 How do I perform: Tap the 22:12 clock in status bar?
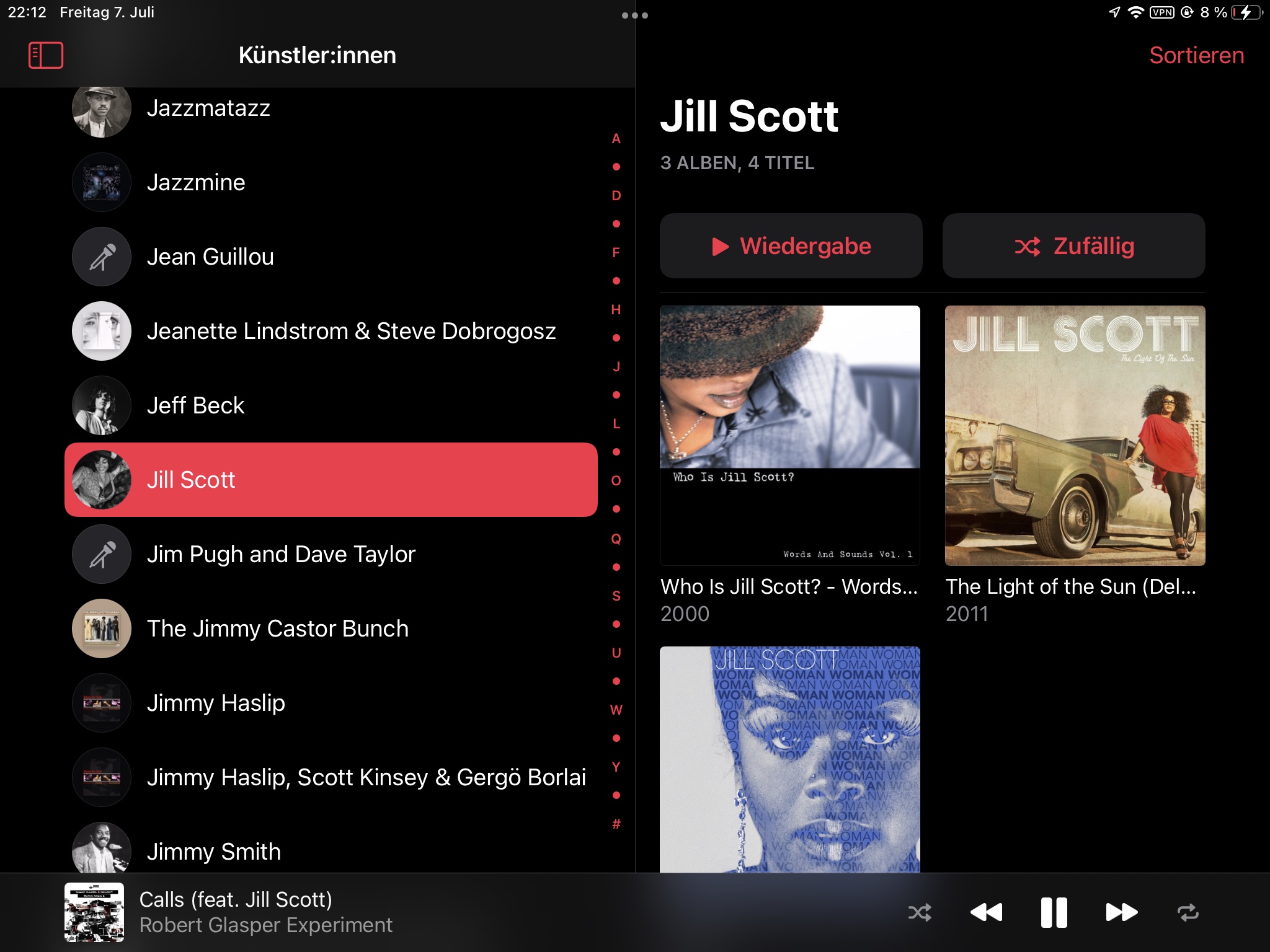click(27, 12)
